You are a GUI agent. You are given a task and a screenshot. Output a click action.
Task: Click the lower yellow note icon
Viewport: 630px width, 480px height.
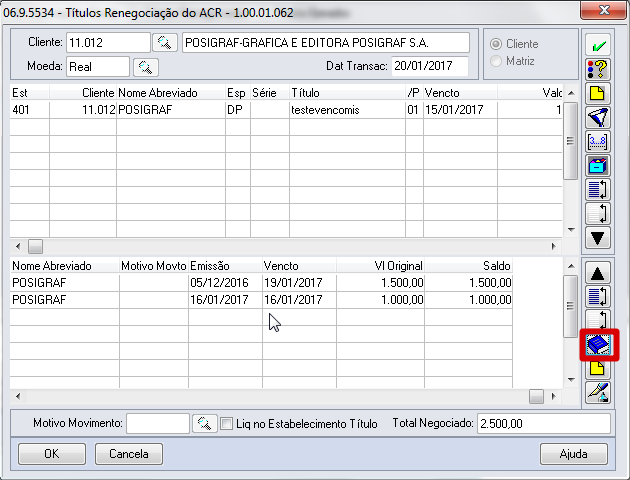[598, 369]
